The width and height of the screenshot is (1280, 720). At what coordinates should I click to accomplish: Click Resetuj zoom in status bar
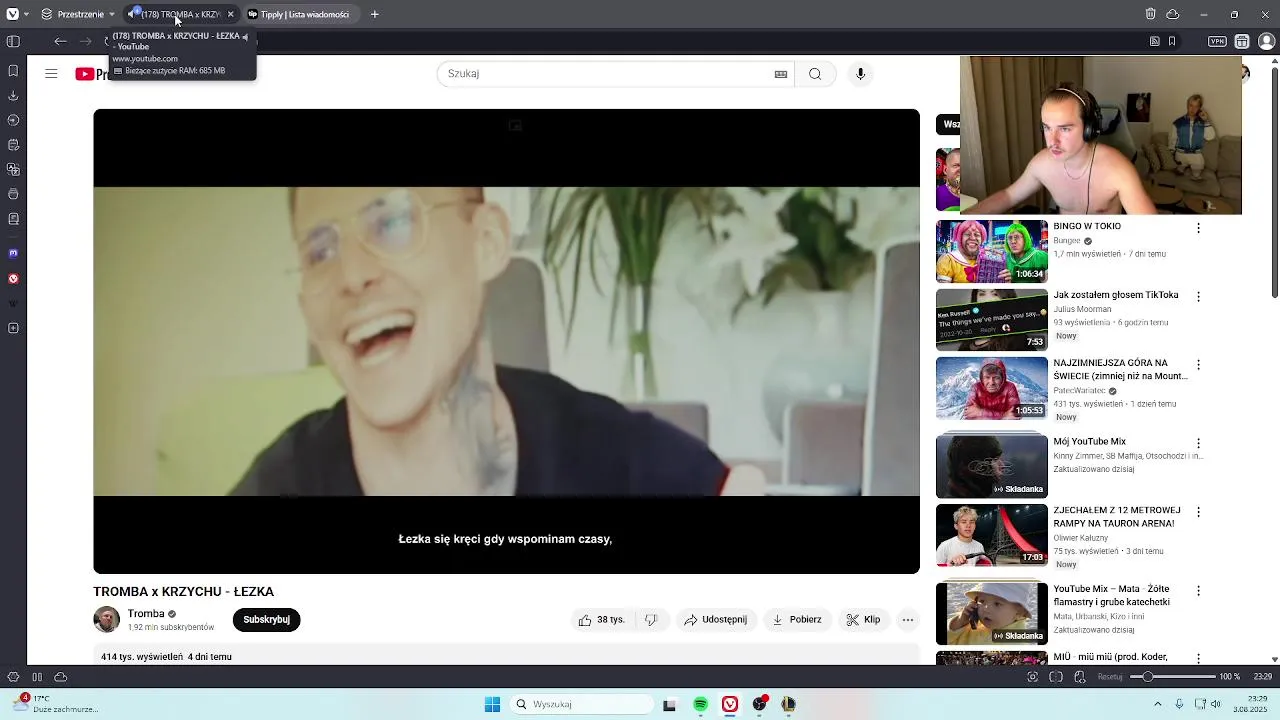tap(1110, 677)
